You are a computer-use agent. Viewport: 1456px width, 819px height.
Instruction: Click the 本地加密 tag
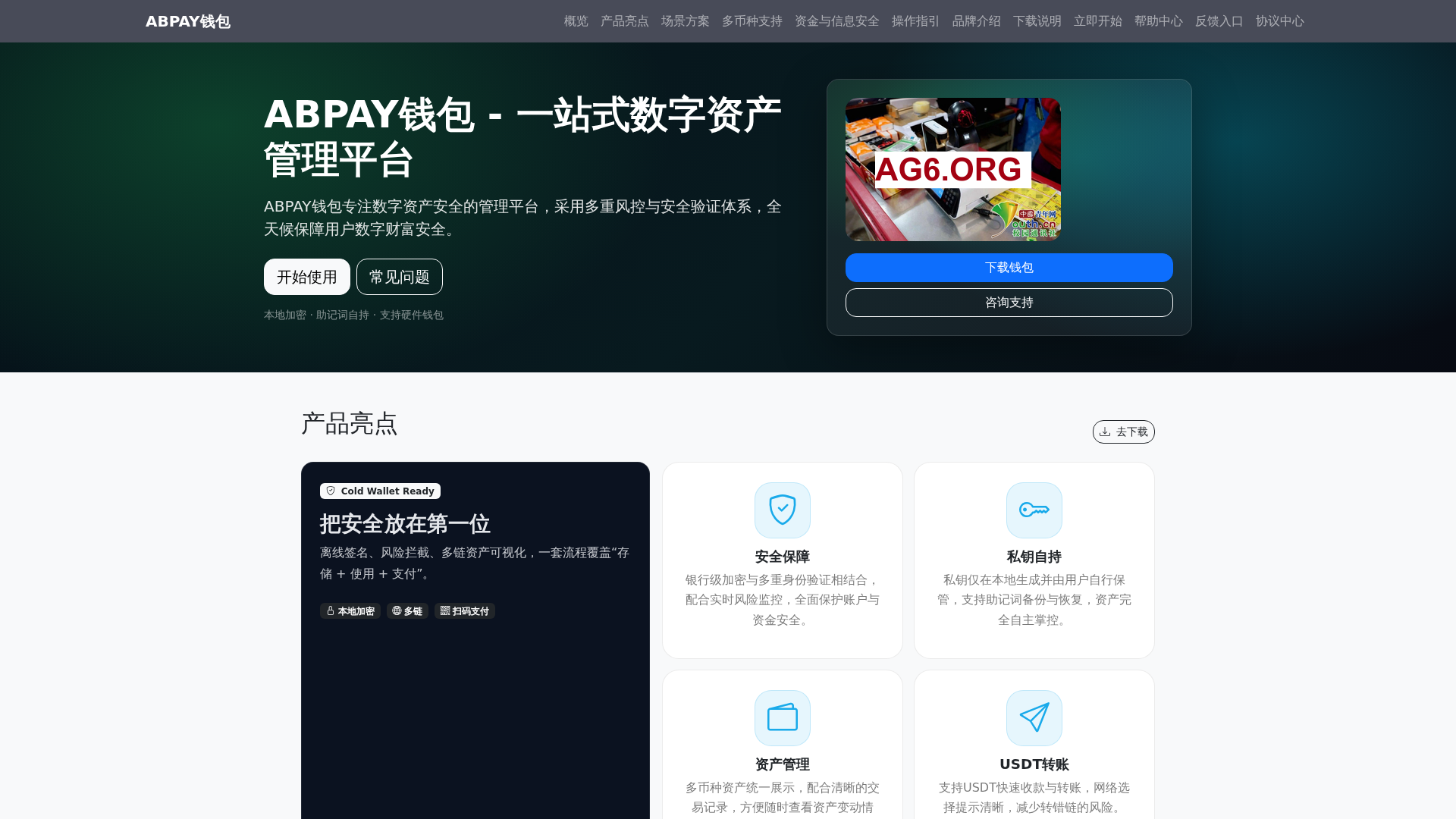[x=350, y=611]
